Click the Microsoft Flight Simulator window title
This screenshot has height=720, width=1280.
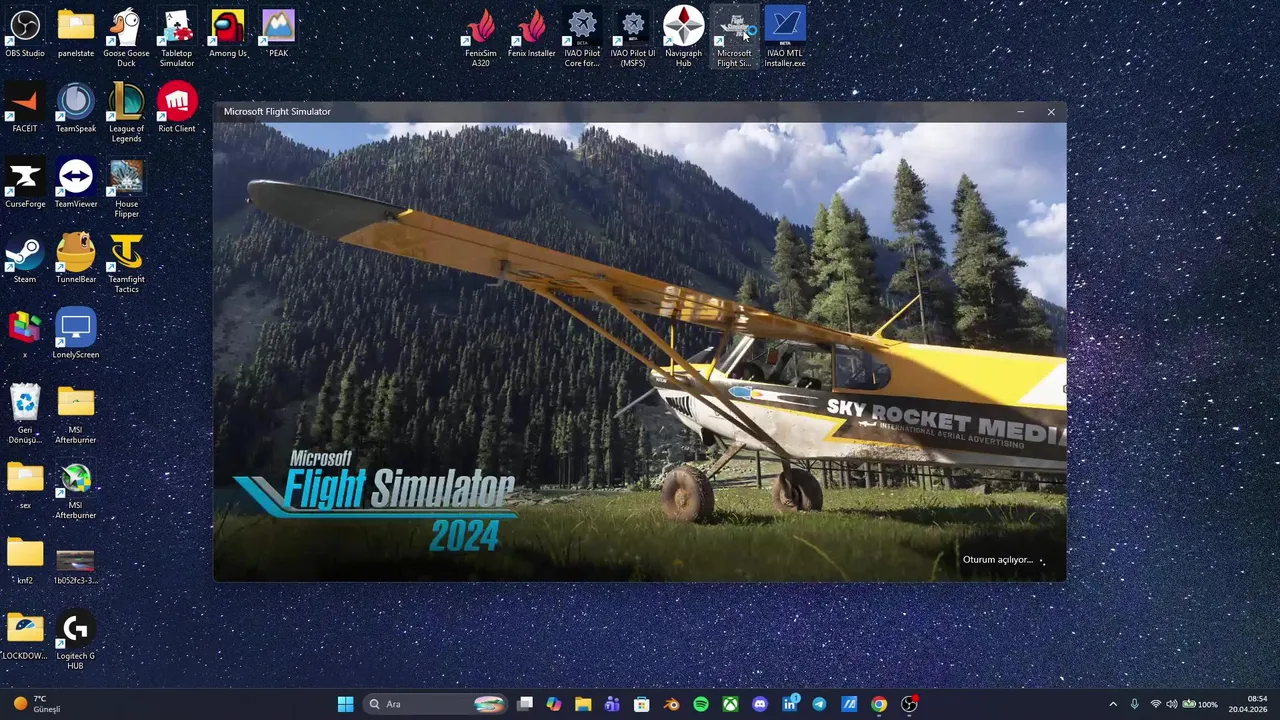[277, 112]
